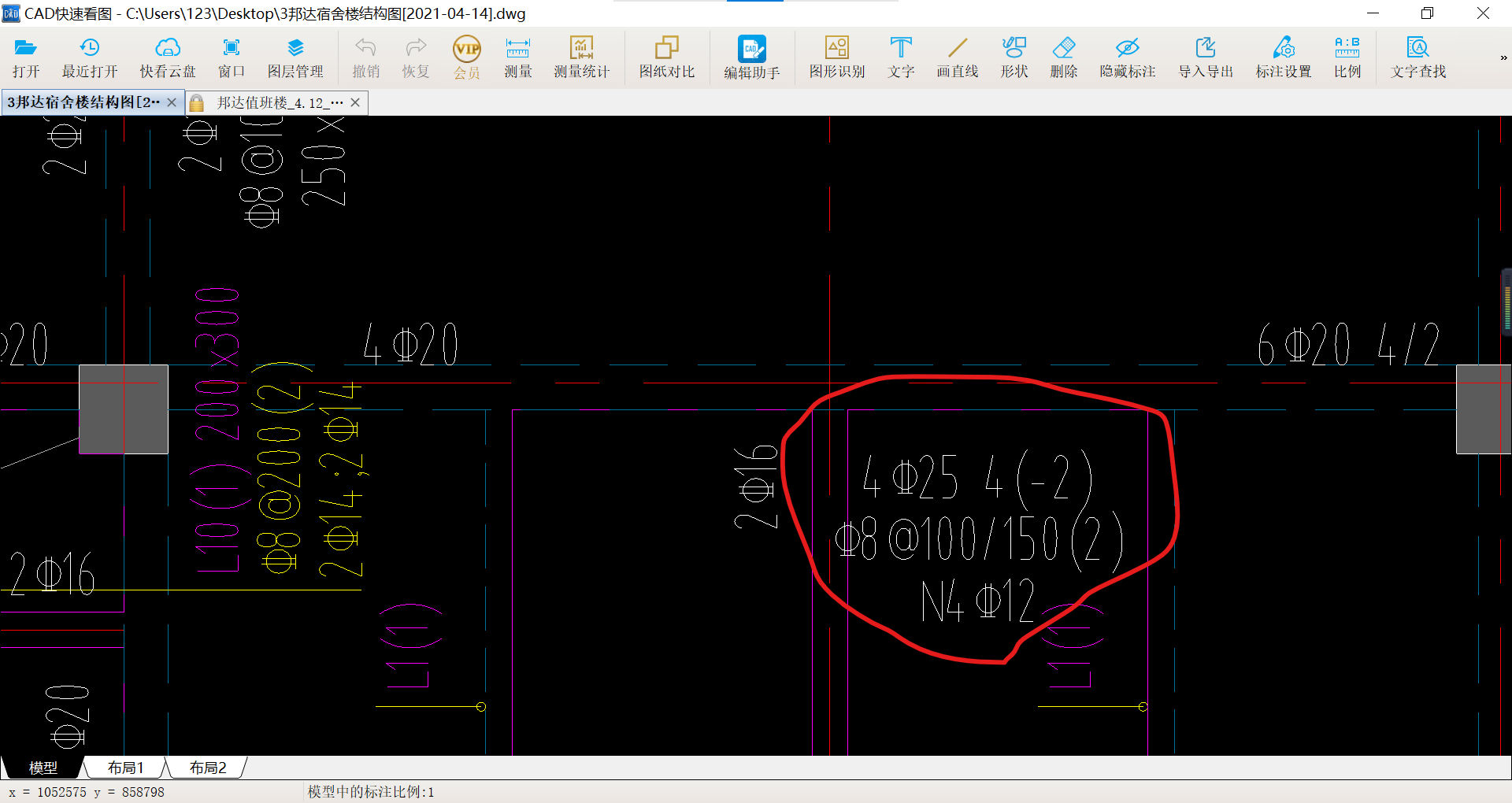
Task: Expand toolbar overflow chevron
Action: pyautogui.click(x=1503, y=57)
